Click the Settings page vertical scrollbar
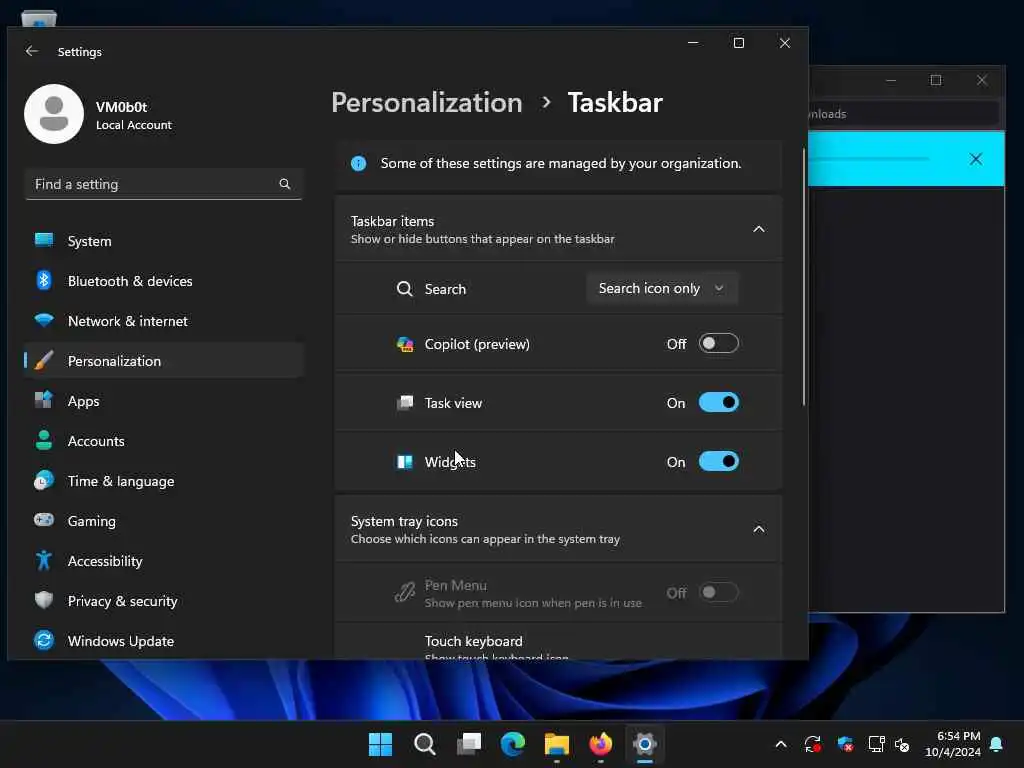 (x=803, y=276)
